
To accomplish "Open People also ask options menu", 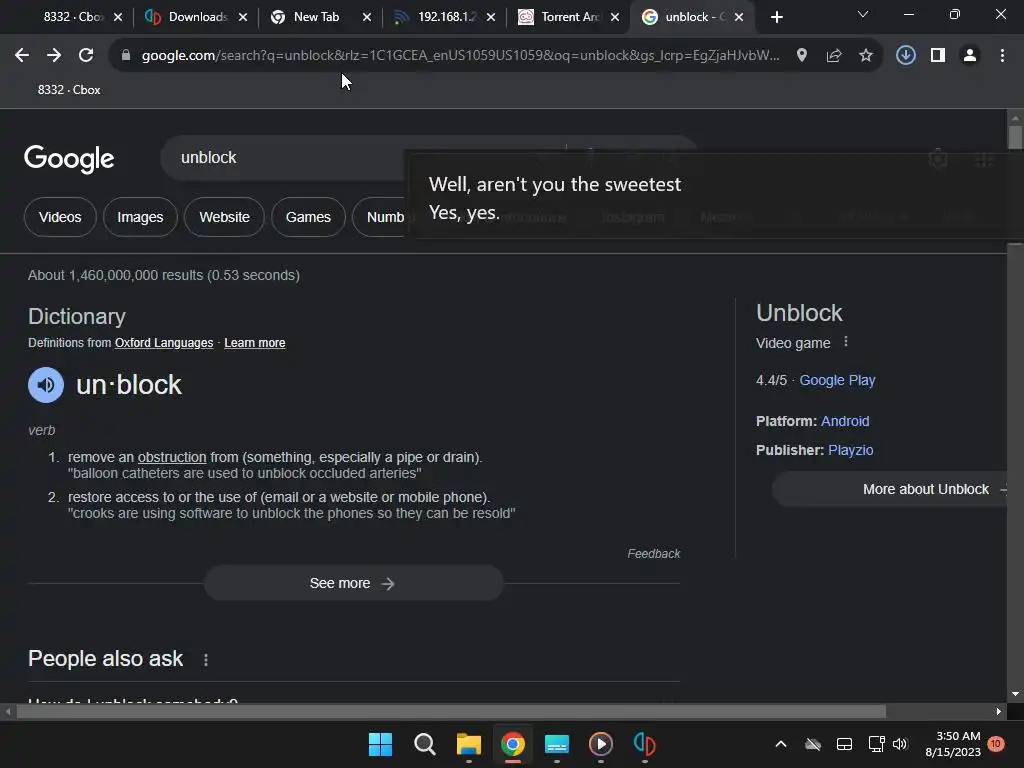I will click(206, 660).
